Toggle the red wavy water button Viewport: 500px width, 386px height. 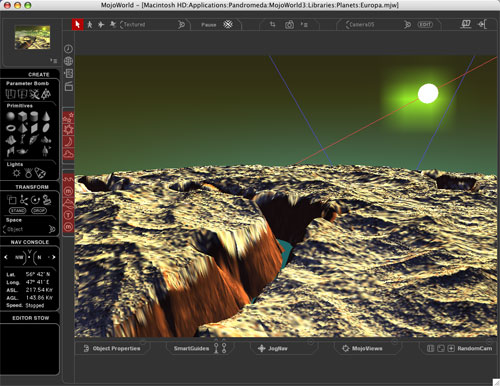coord(68,179)
